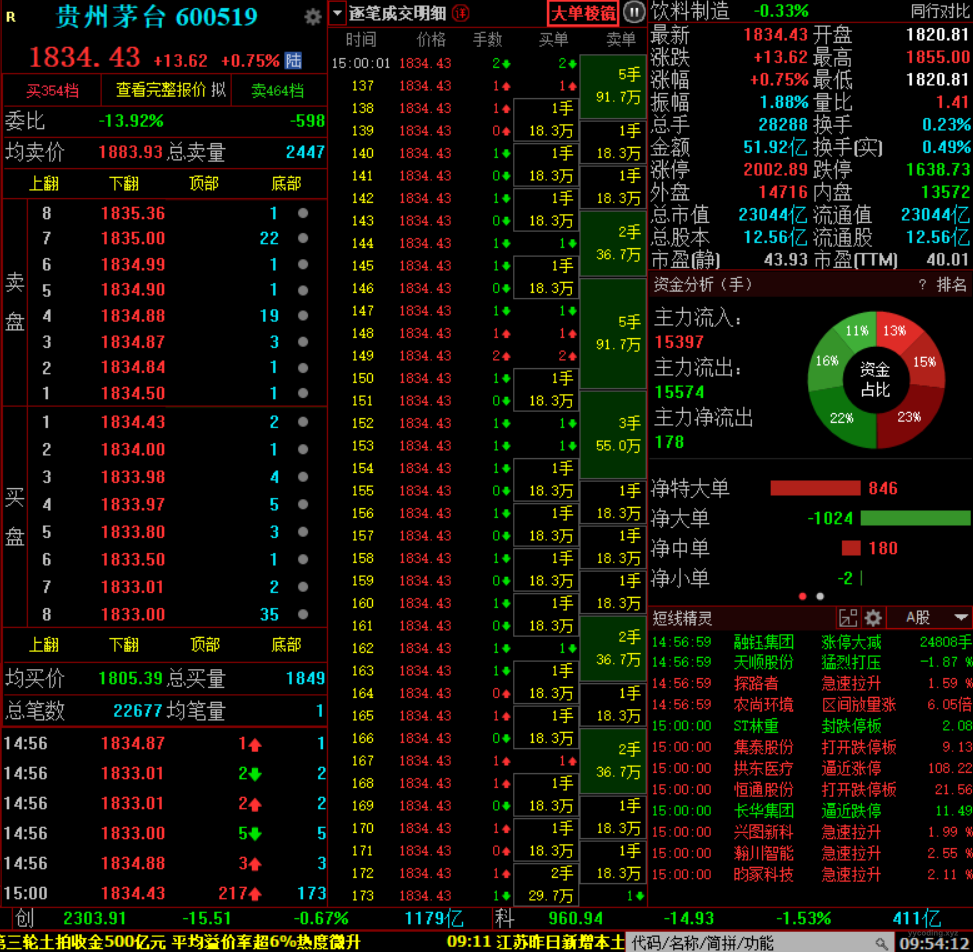The width and height of the screenshot is (973, 952).
Task: Click the pause button beside 大单棱镜
Action: point(634,12)
